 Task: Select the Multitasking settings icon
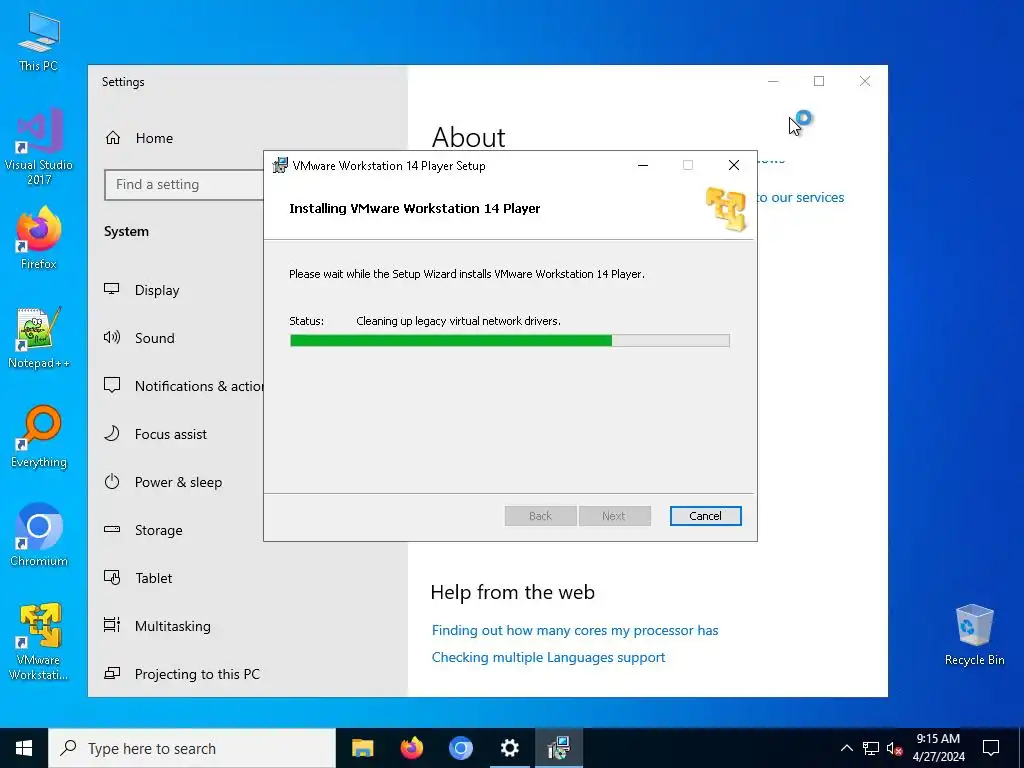[112, 625]
